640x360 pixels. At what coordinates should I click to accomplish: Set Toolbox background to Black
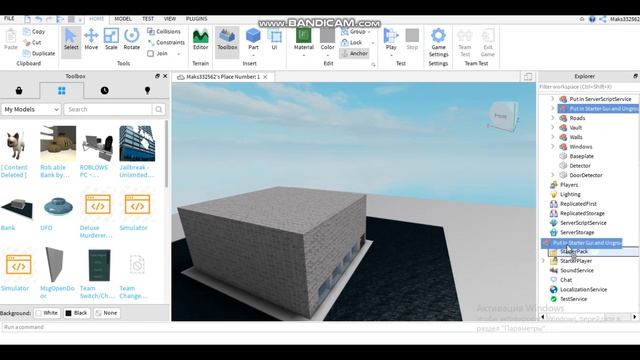coord(76,313)
